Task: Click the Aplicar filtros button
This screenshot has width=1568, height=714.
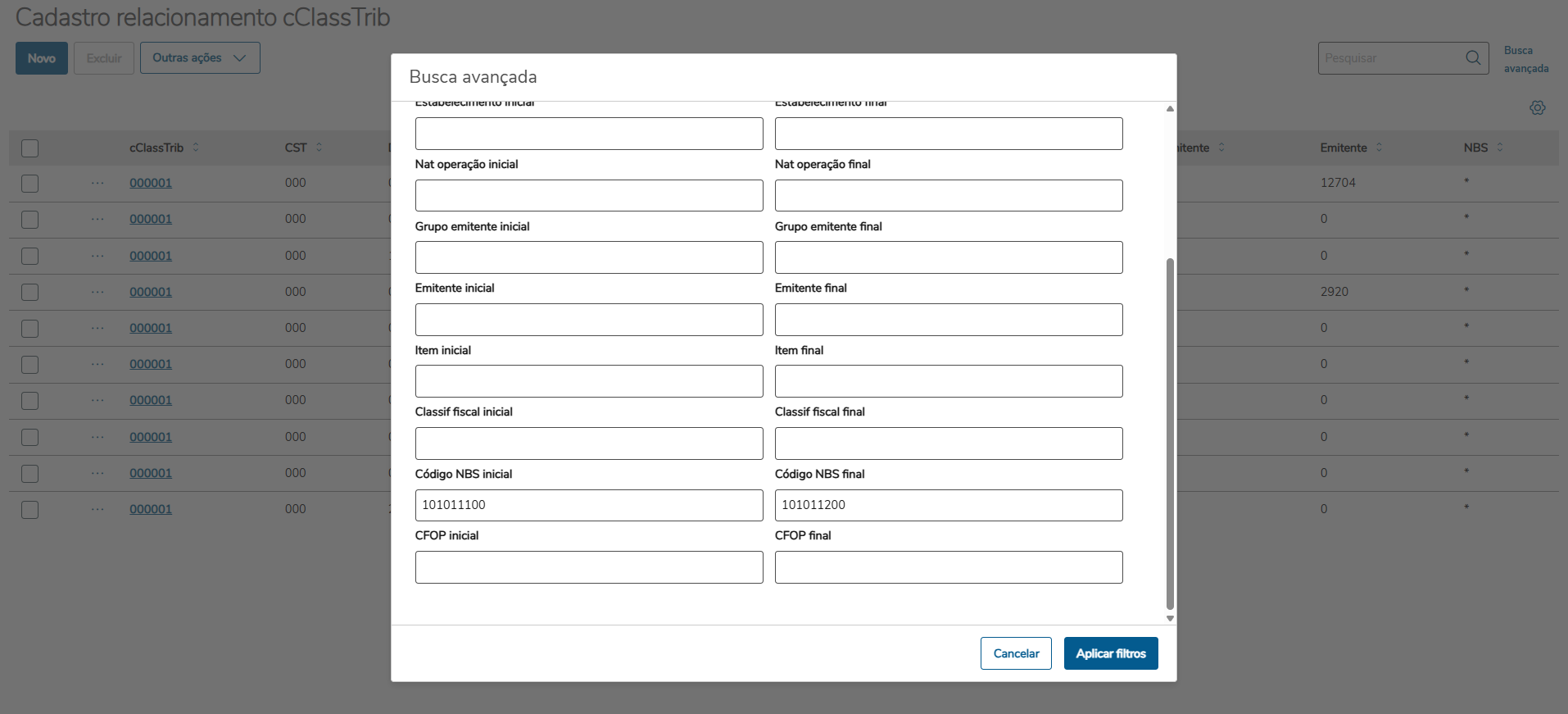Action: [x=1110, y=653]
